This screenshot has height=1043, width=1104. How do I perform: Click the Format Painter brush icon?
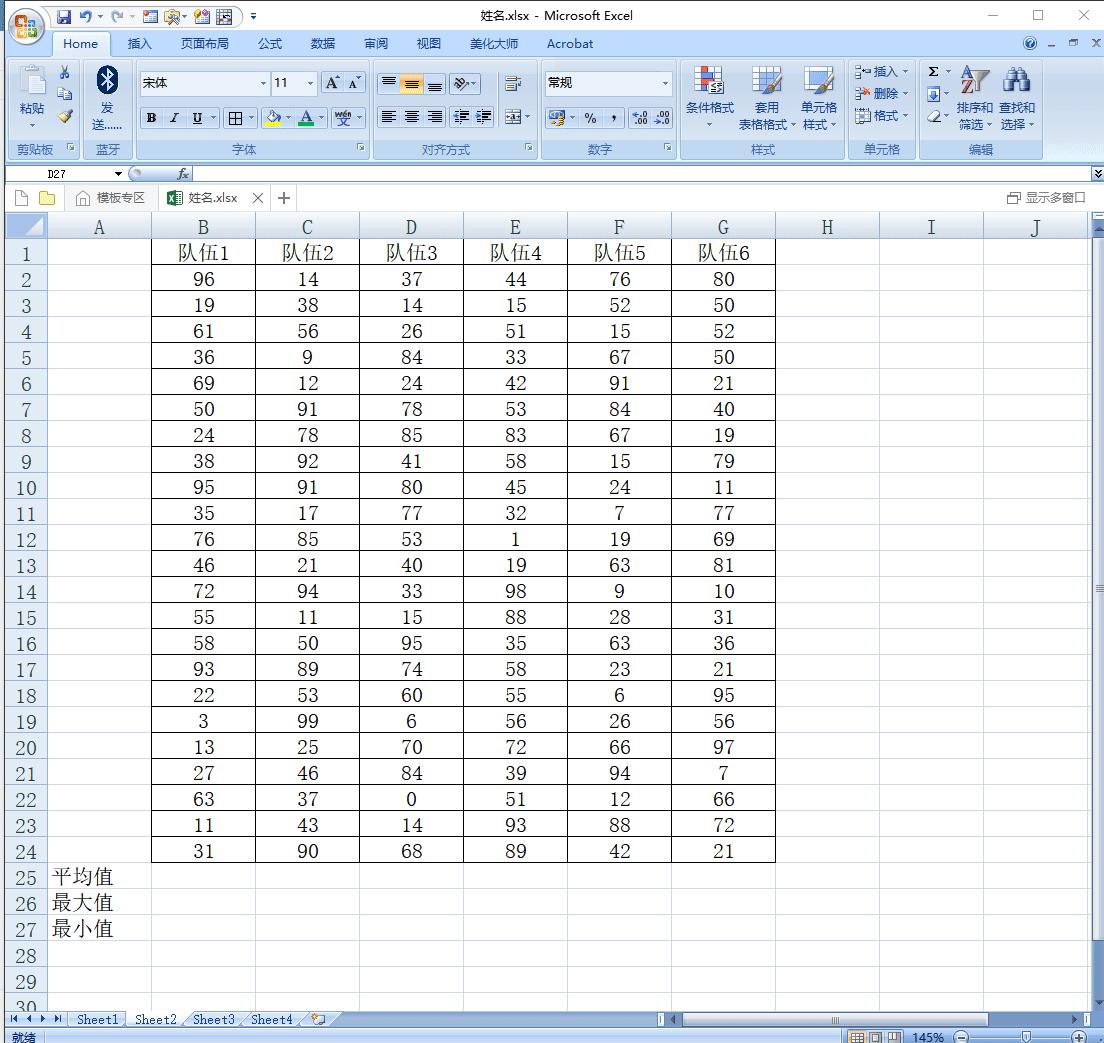[65, 116]
